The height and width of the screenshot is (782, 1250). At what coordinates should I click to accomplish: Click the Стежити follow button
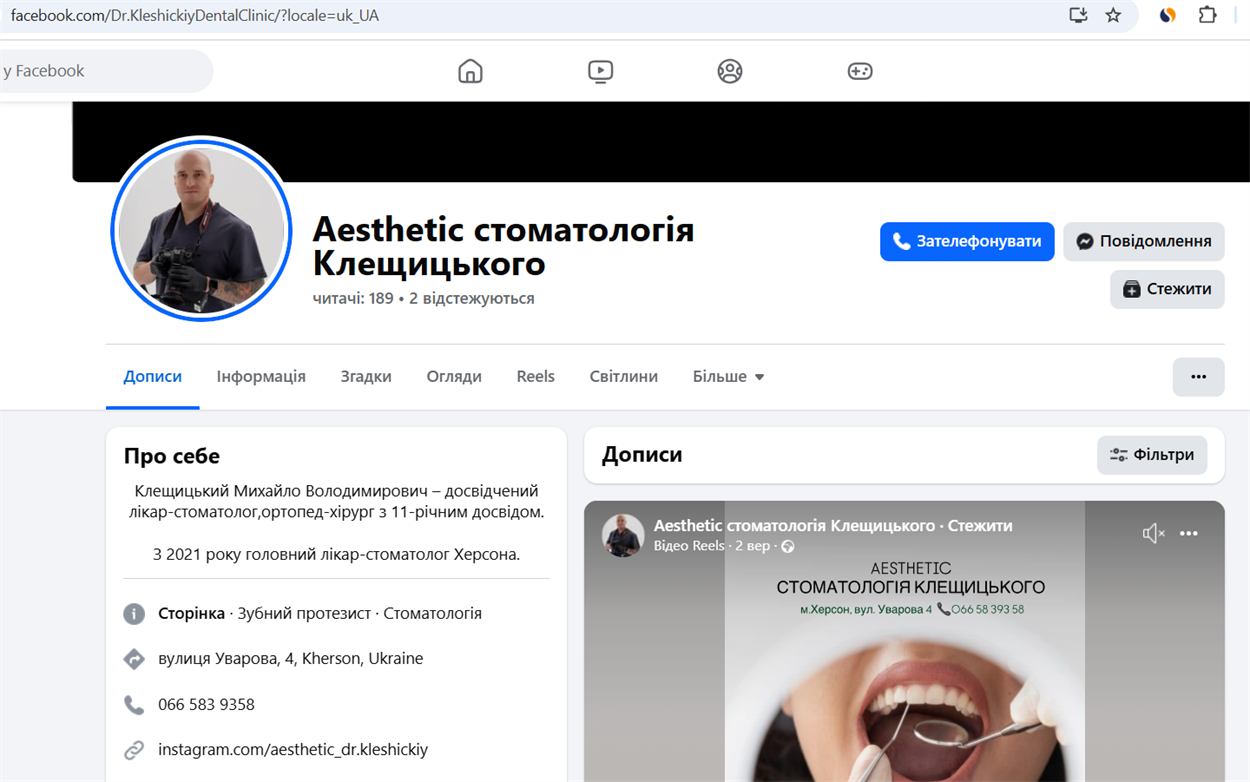click(1167, 289)
